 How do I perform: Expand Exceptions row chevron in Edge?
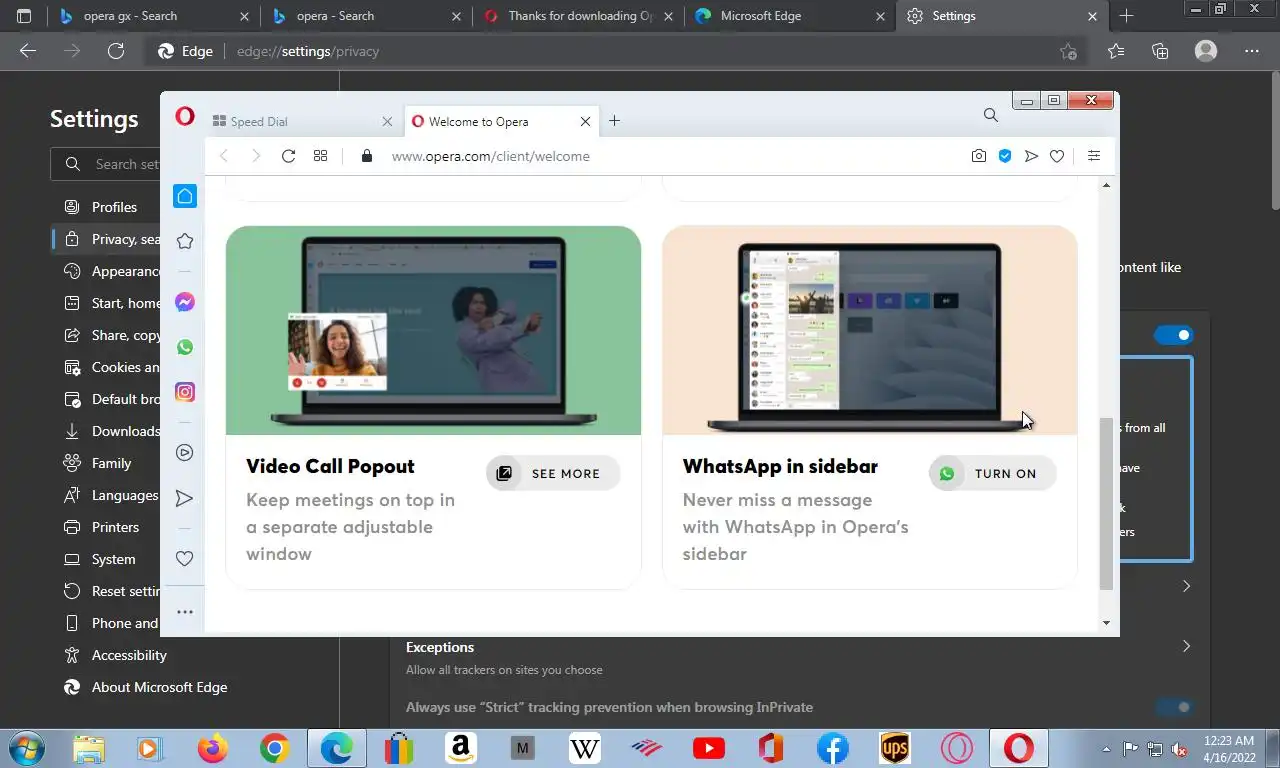[x=1186, y=647]
